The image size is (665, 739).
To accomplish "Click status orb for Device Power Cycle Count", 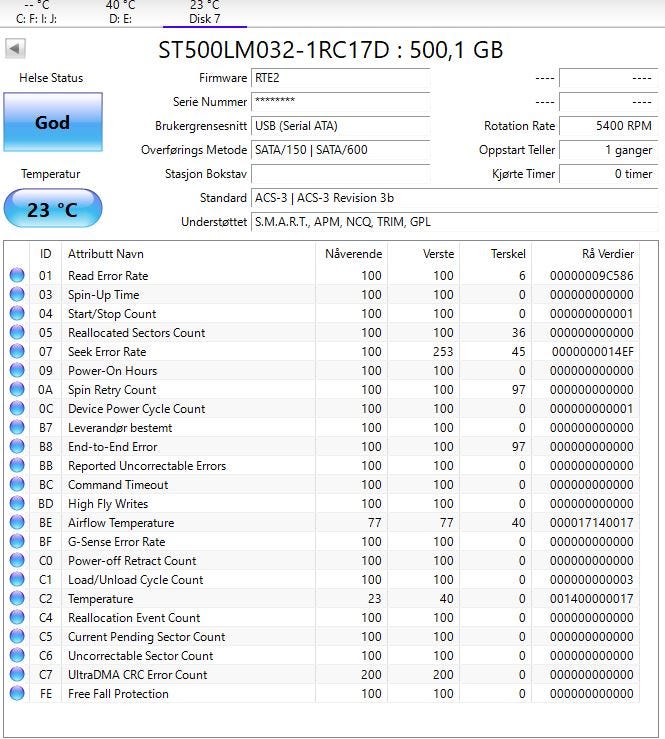I will [17, 408].
